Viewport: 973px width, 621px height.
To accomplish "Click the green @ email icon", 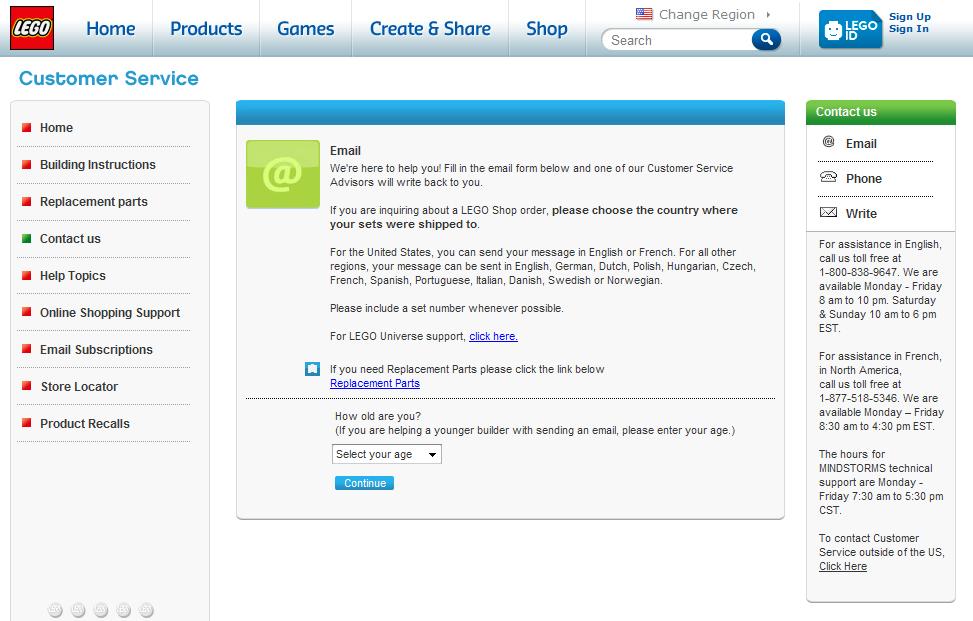I will [x=283, y=174].
